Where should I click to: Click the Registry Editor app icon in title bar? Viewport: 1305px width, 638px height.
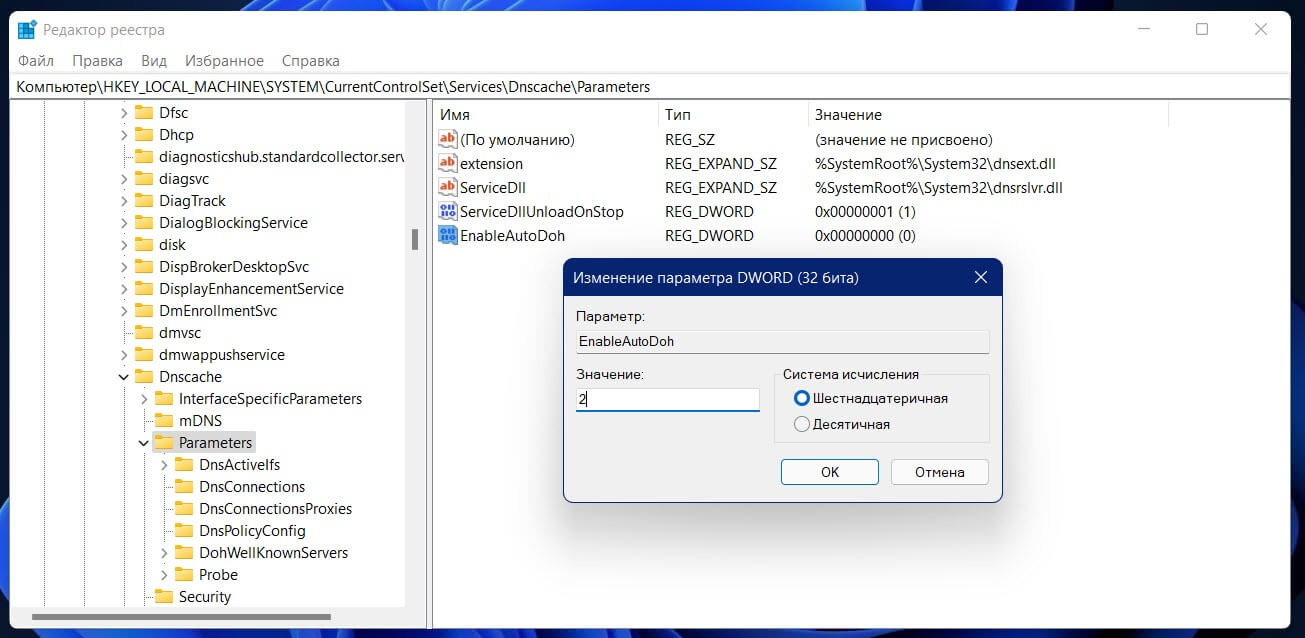point(27,29)
